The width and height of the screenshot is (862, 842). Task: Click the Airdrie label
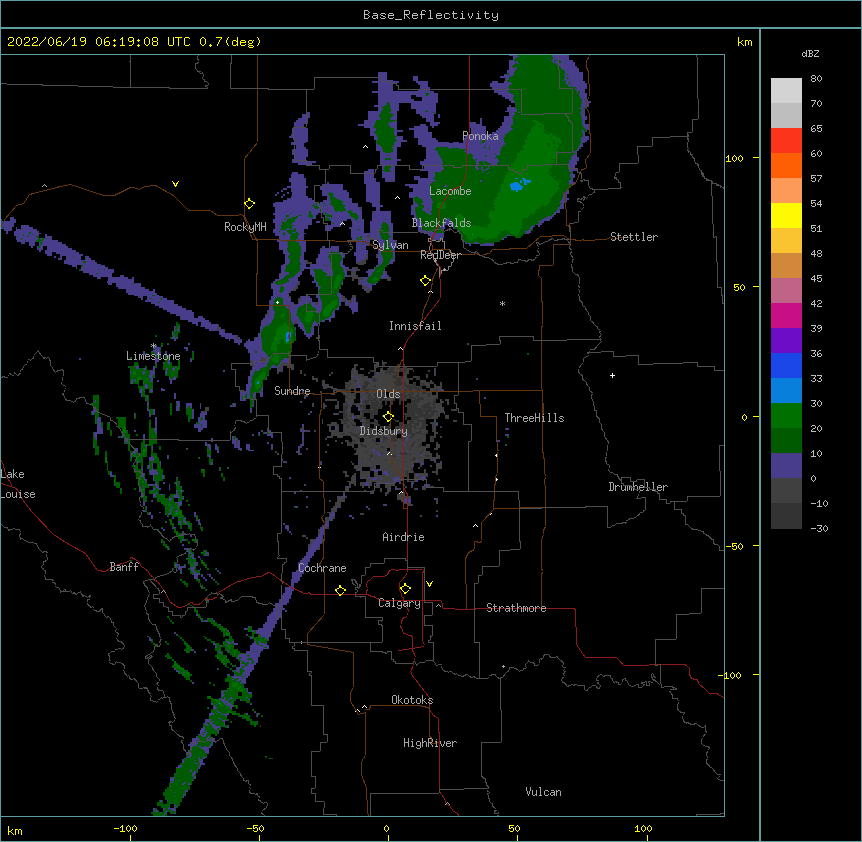(x=404, y=537)
